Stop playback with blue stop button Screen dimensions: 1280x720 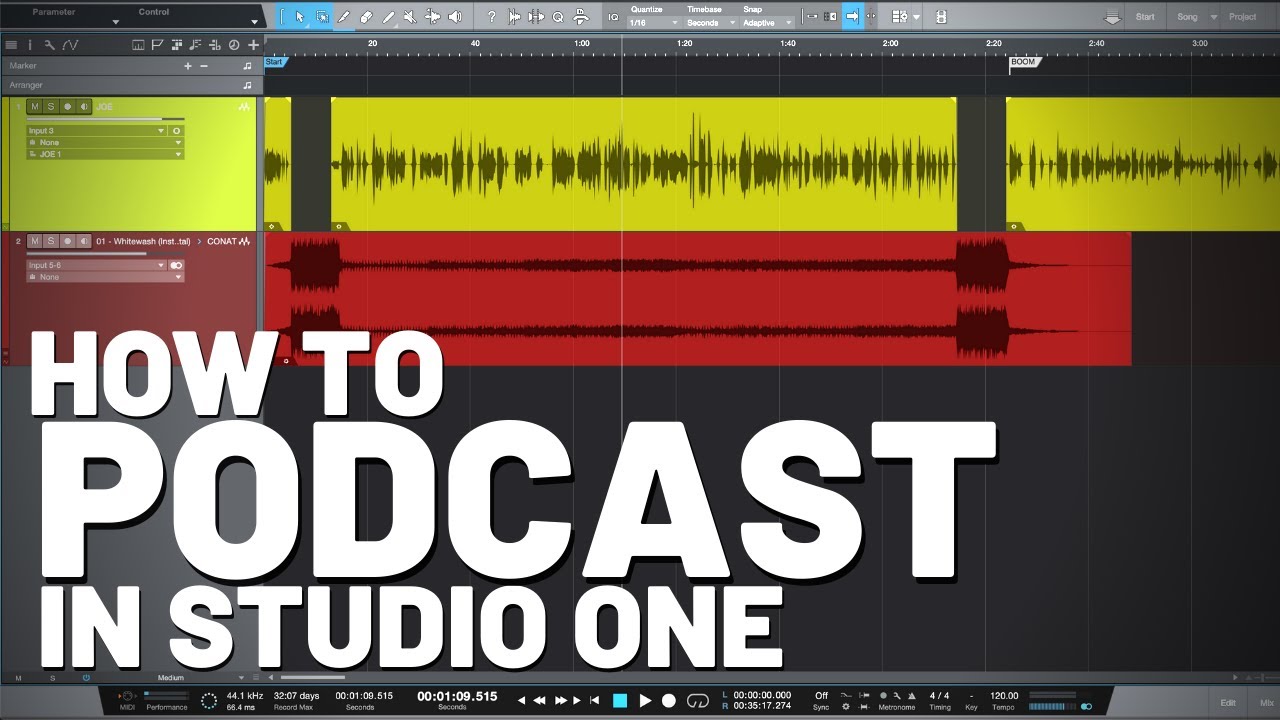coord(620,700)
